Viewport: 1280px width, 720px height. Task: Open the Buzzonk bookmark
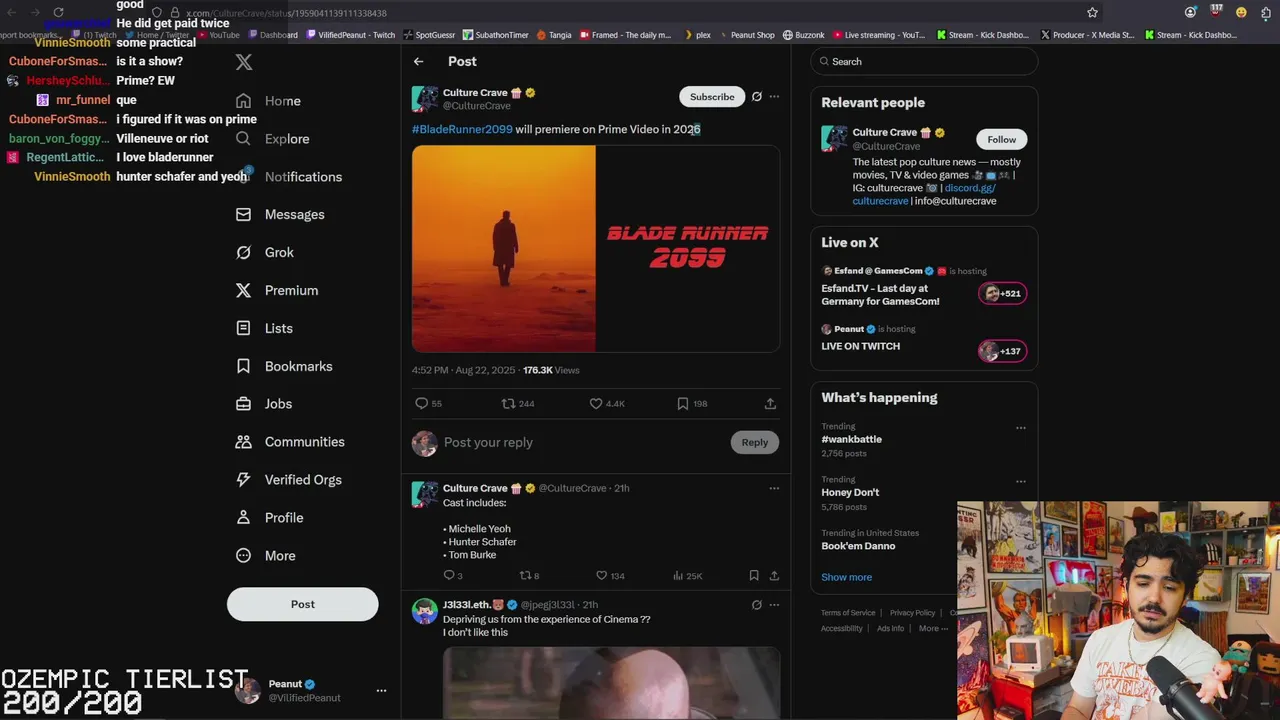point(804,35)
